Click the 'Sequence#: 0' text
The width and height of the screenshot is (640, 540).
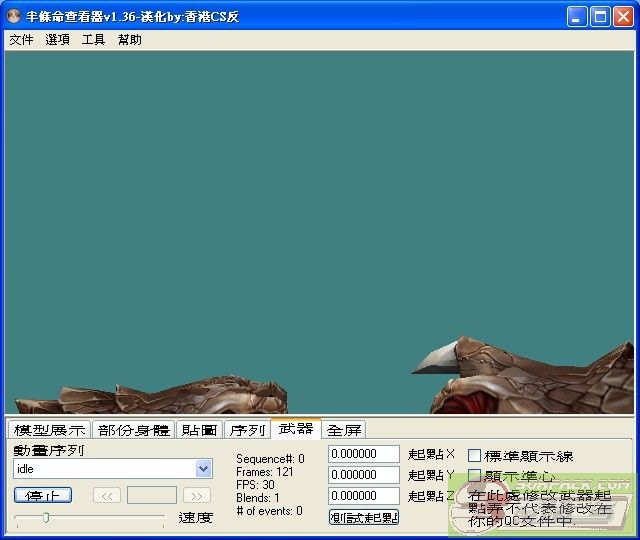tap(270, 459)
